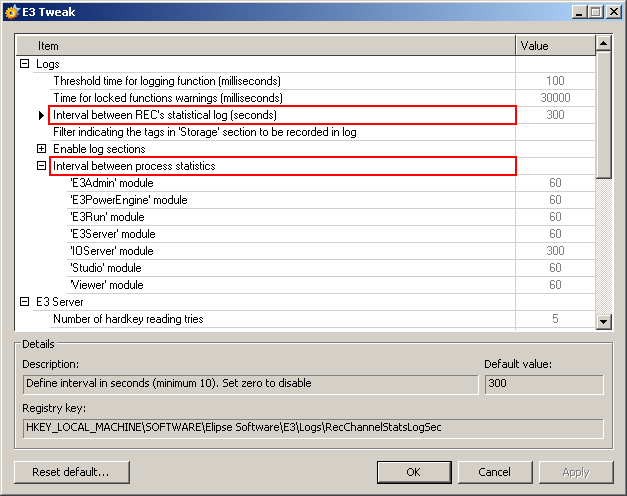Click the Registry key text field
627x496 pixels.
pyautogui.click(x=312, y=428)
